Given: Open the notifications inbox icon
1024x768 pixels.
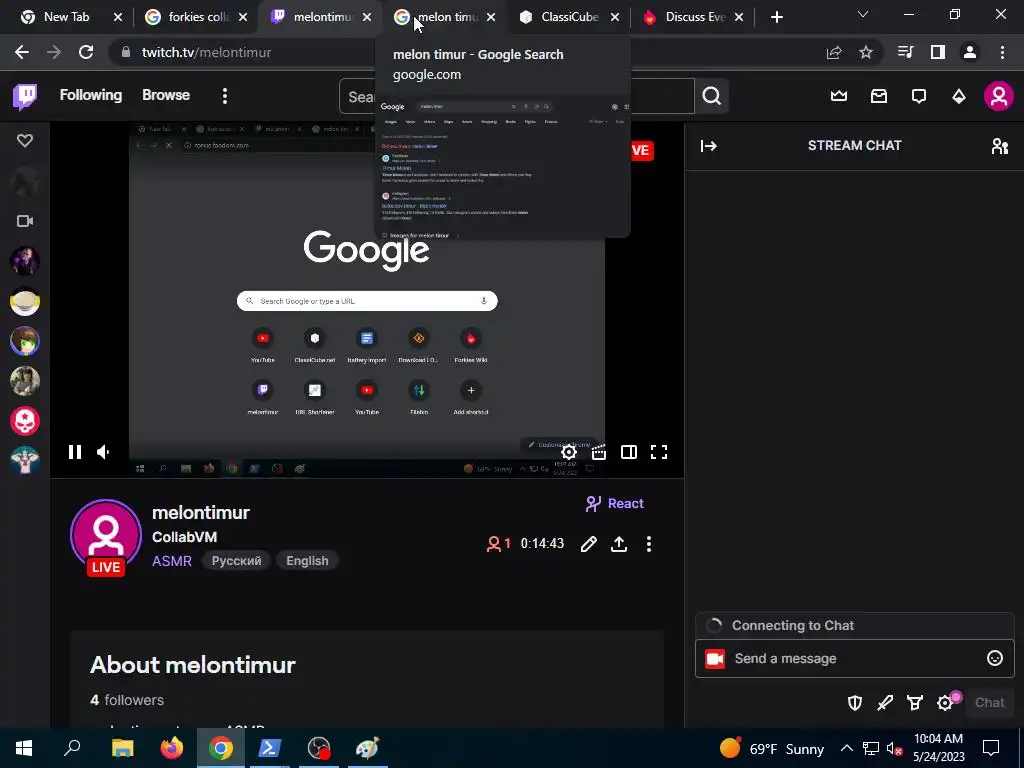Looking at the screenshot, I should pos(879,96).
